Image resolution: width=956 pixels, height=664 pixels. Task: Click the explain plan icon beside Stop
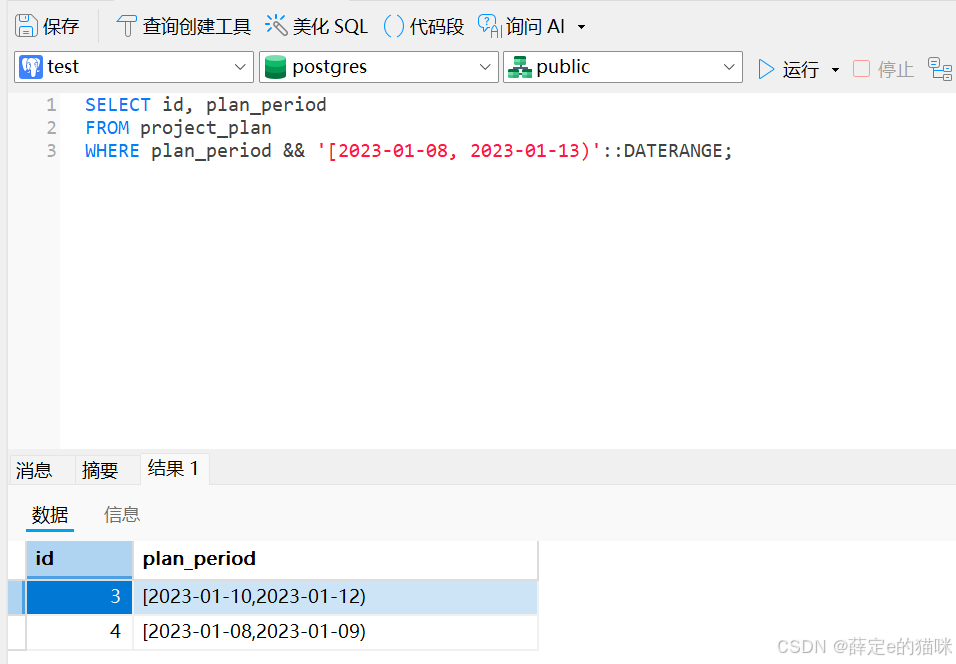(940, 69)
